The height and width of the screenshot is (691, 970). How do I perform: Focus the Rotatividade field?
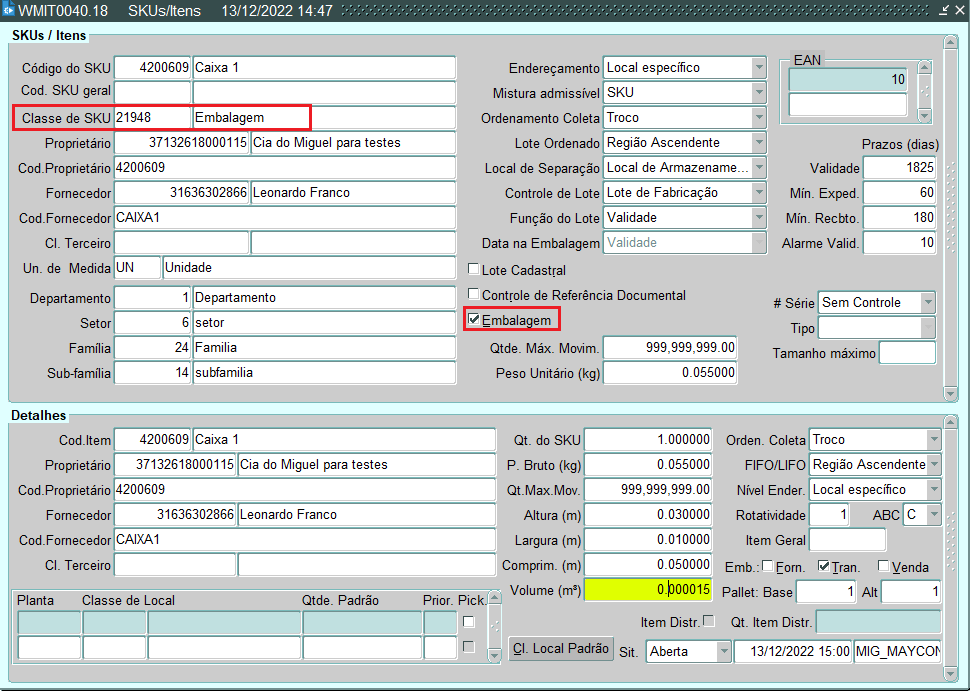[x=830, y=515]
